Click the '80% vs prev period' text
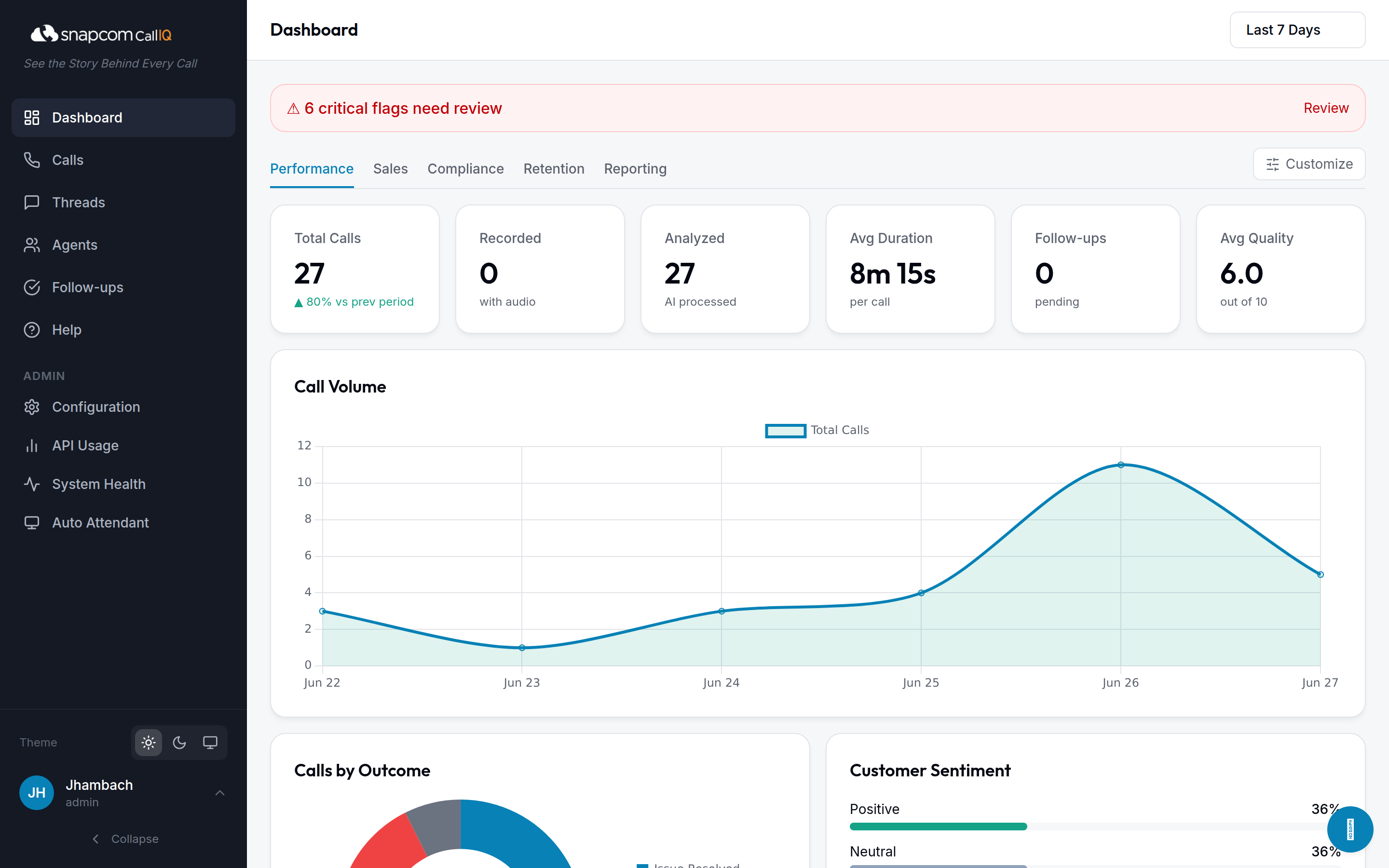This screenshot has width=1389, height=868. point(360,302)
